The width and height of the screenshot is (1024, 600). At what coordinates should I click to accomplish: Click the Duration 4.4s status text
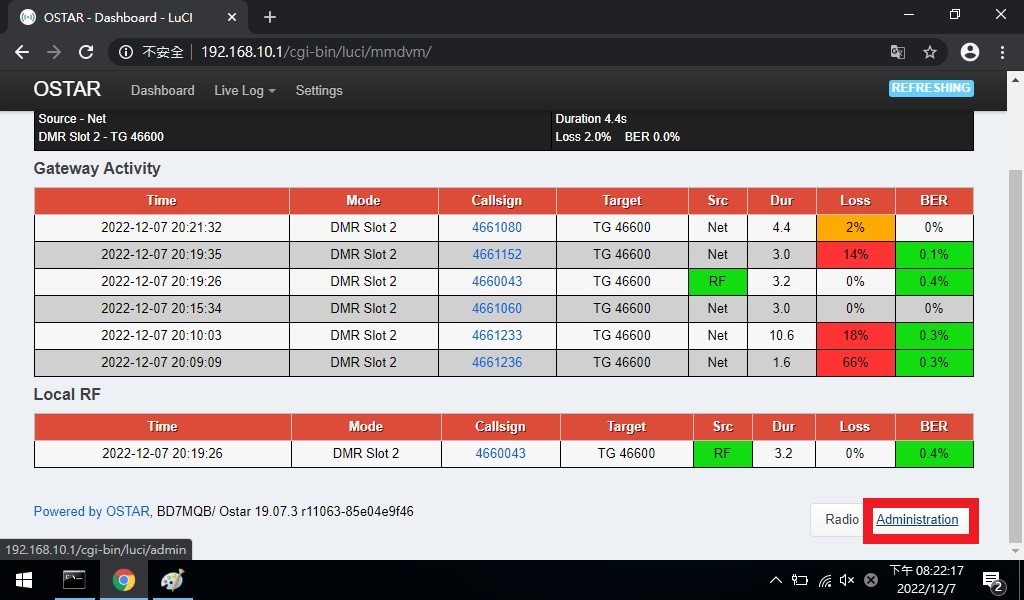click(590, 119)
